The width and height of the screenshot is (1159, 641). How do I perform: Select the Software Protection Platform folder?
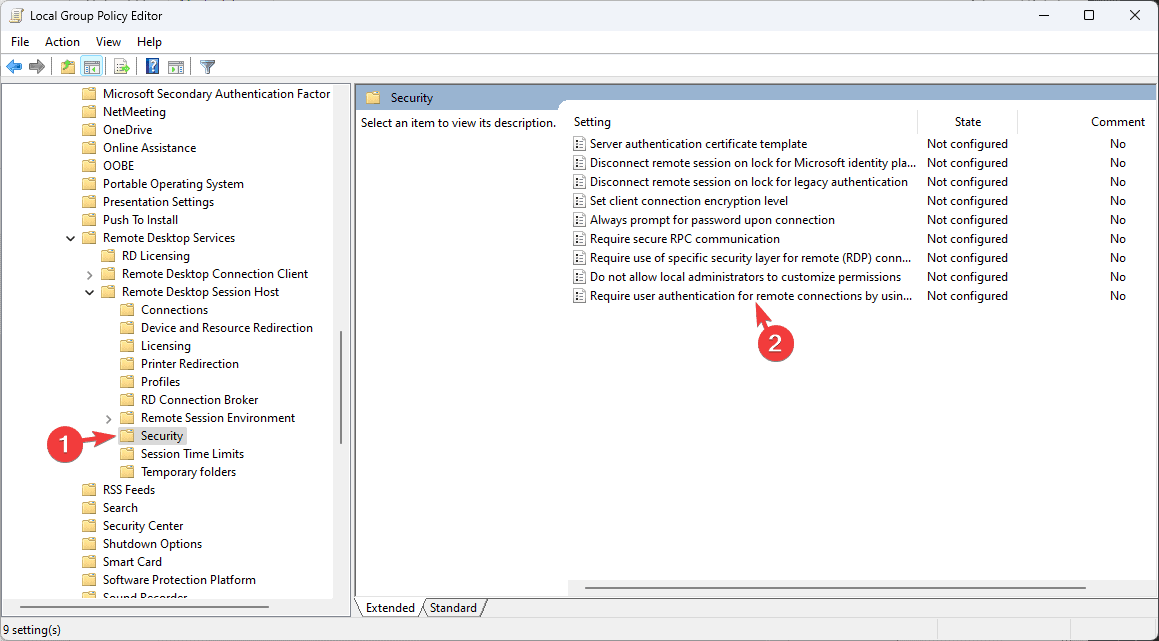click(179, 580)
